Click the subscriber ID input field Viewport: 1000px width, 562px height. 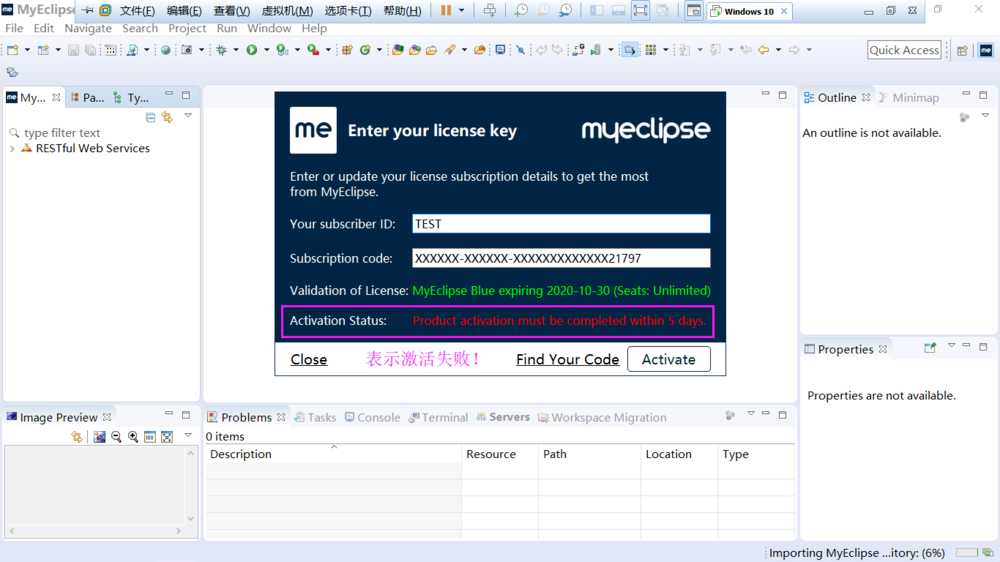(x=561, y=224)
